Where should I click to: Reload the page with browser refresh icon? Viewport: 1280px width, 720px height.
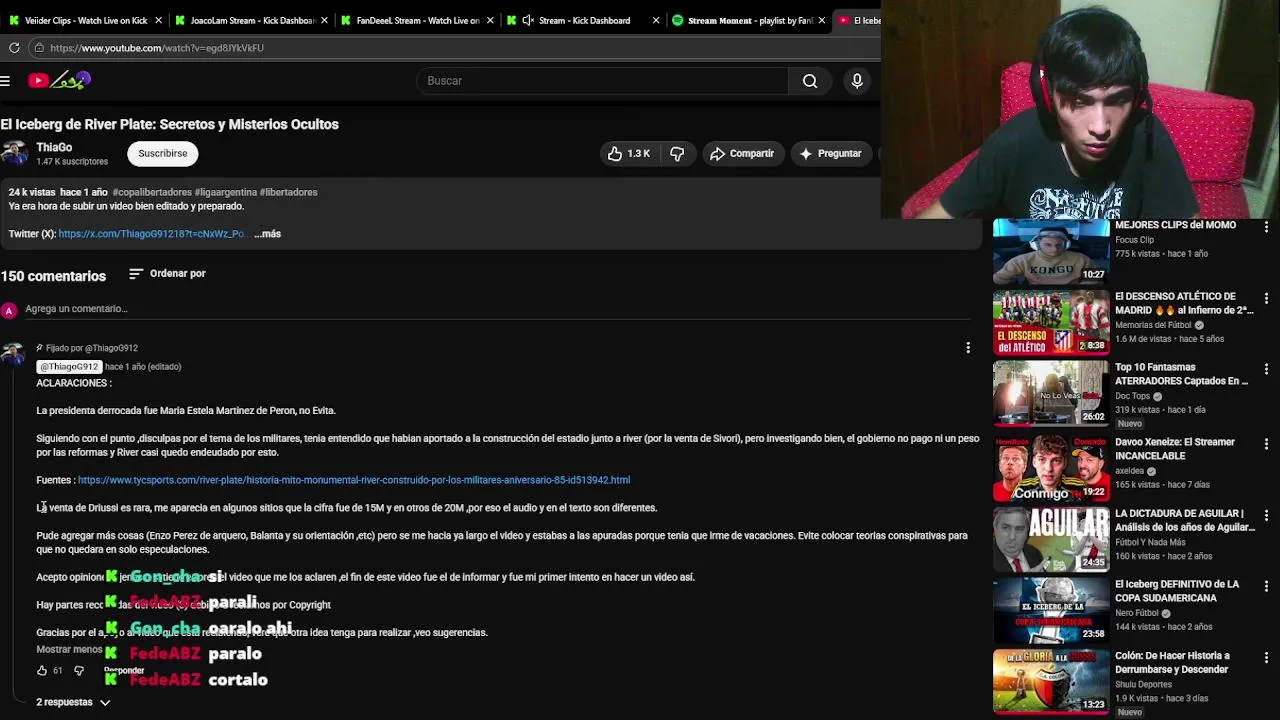[14, 47]
